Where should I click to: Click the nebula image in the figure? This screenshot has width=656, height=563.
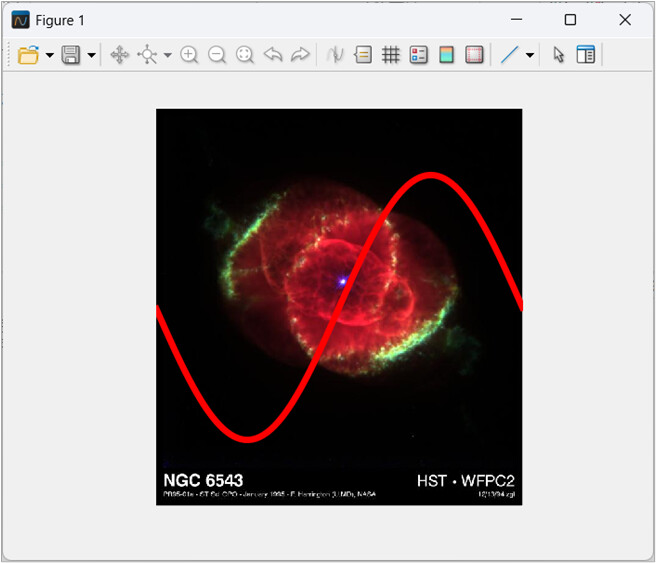(339, 307)
